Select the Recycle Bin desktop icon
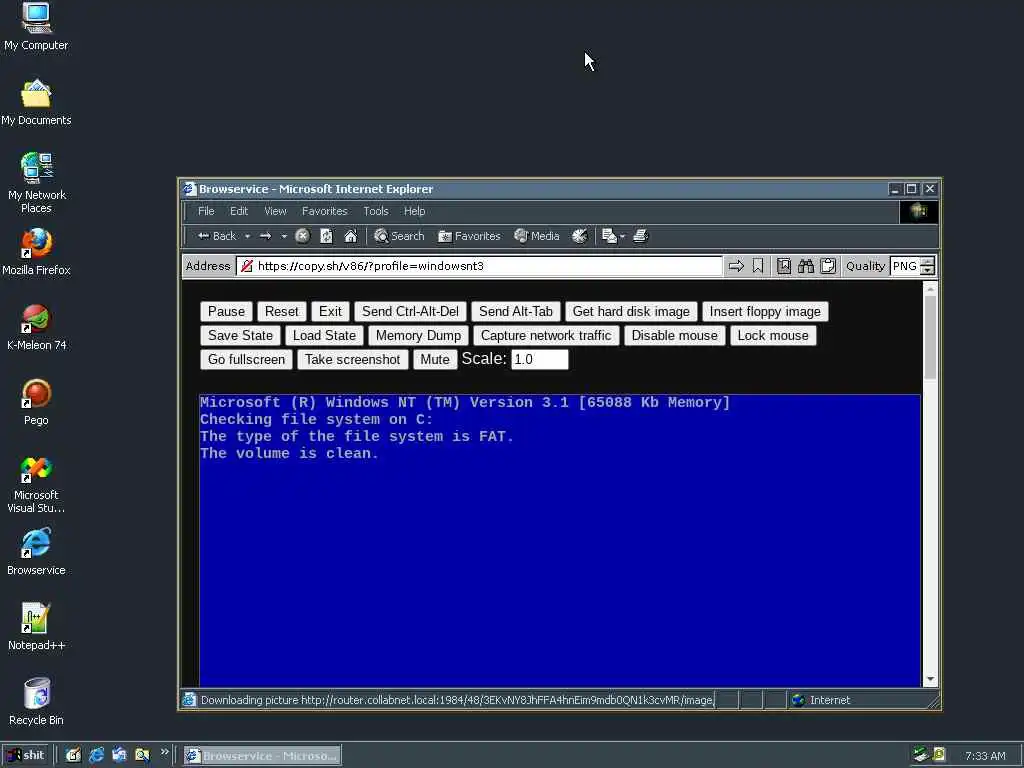Image resolution: width=1024 pixels, height=768 pixels. click(x=36, y=702)
